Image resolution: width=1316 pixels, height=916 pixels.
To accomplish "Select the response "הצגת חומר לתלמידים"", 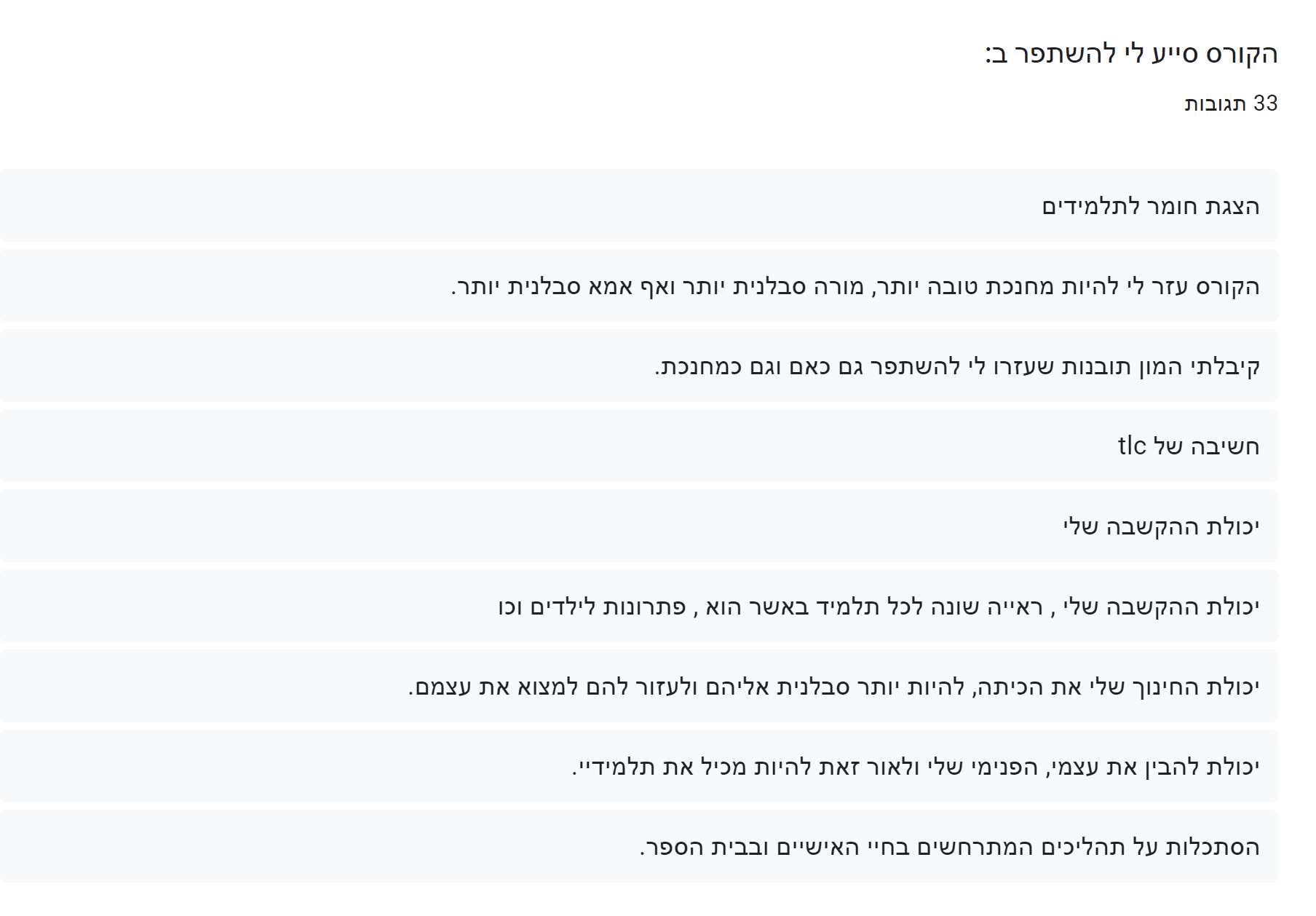I will 1150,207.
